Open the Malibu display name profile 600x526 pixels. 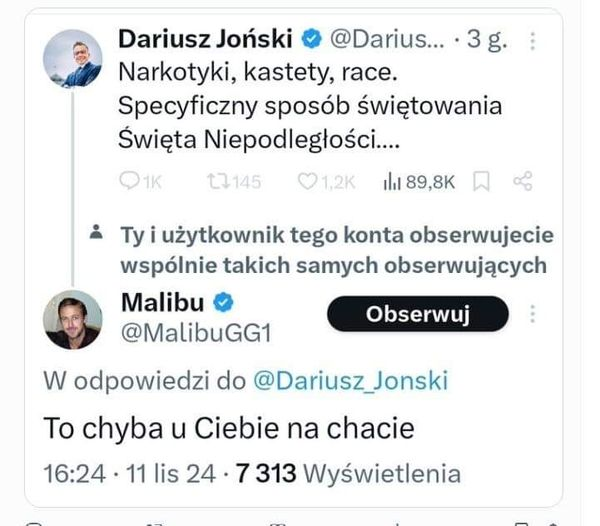[x=162, y=301]
